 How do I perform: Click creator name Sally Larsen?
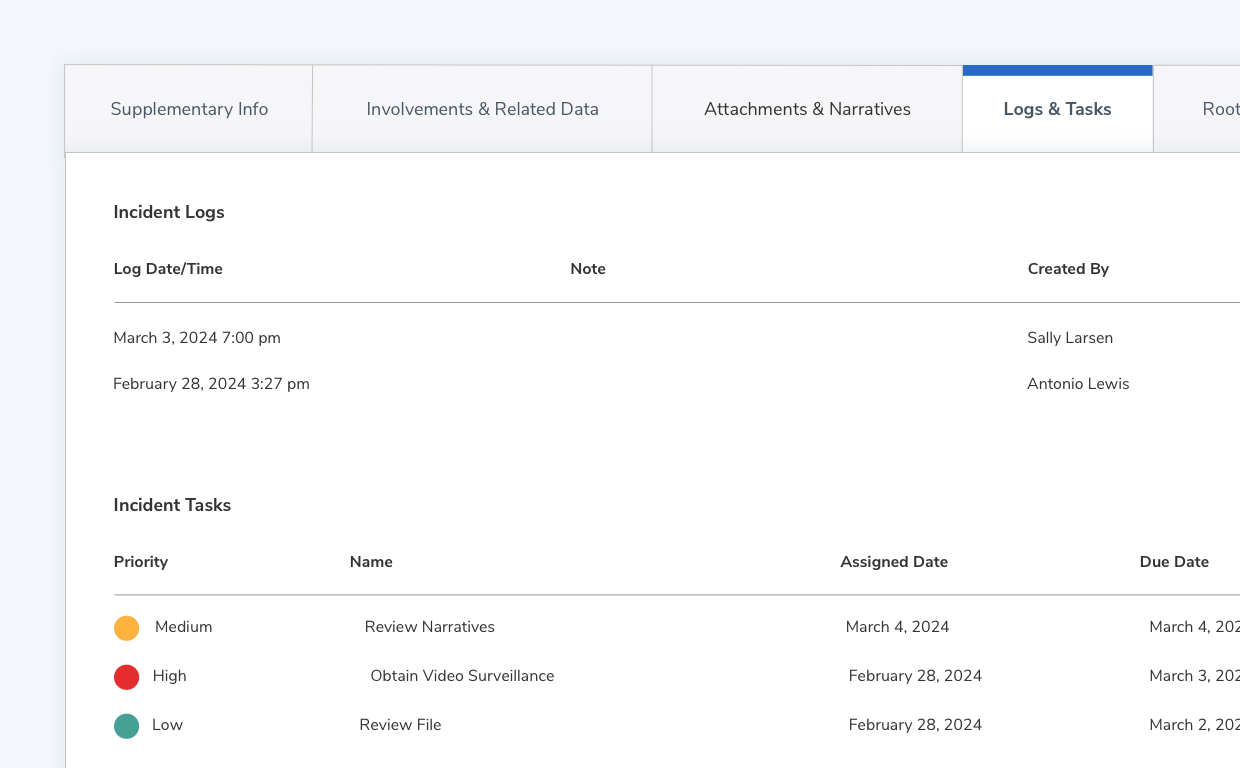(x=1070, y=338)
